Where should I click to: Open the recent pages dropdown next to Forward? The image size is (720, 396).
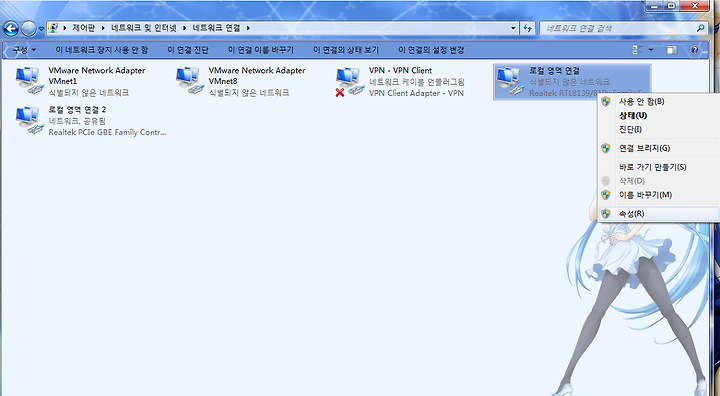pyautogui.click(x=41, y=29)
